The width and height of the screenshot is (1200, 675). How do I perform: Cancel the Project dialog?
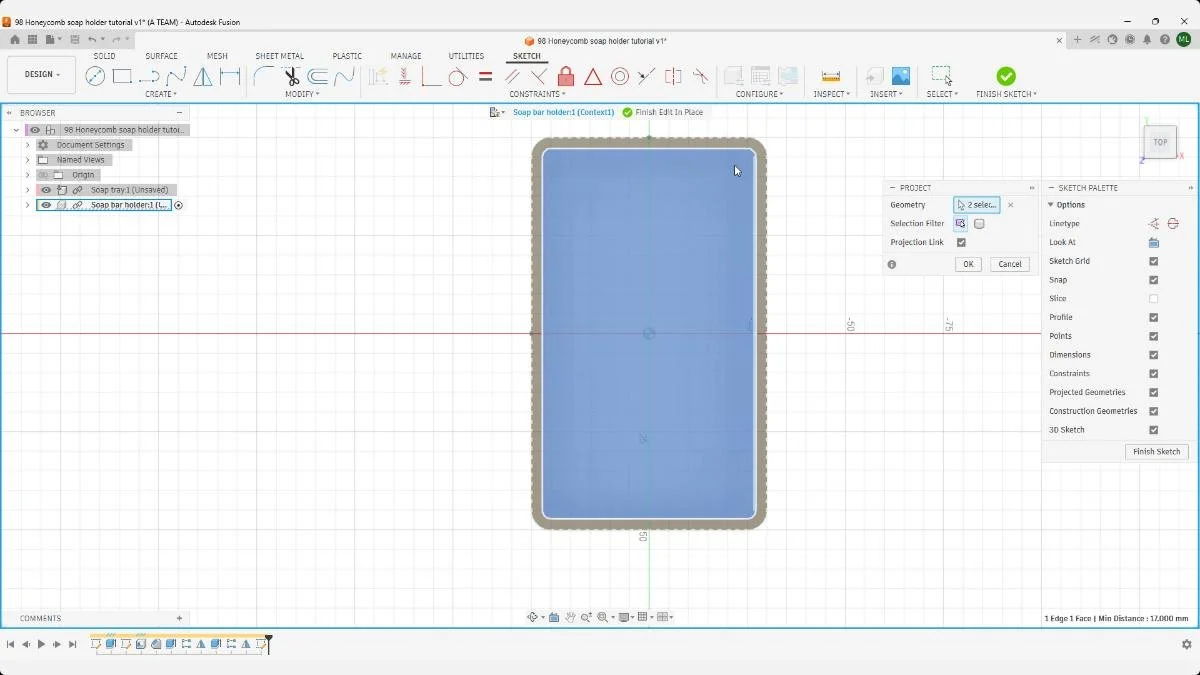coord(1010,264)
